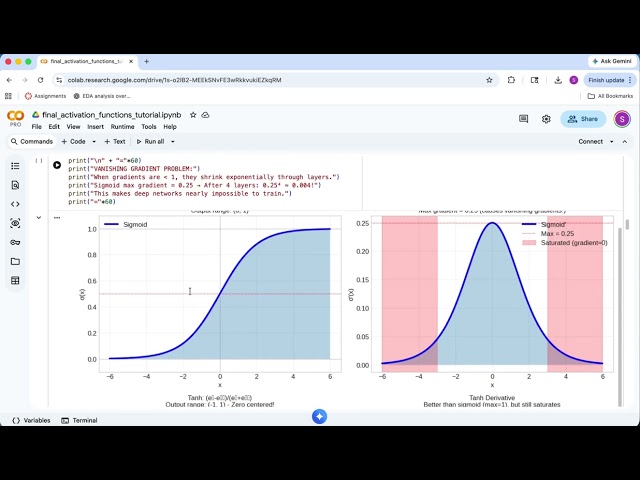Open Colab settings gear icon
Viewport: 640px width, 480px height.
546,119
